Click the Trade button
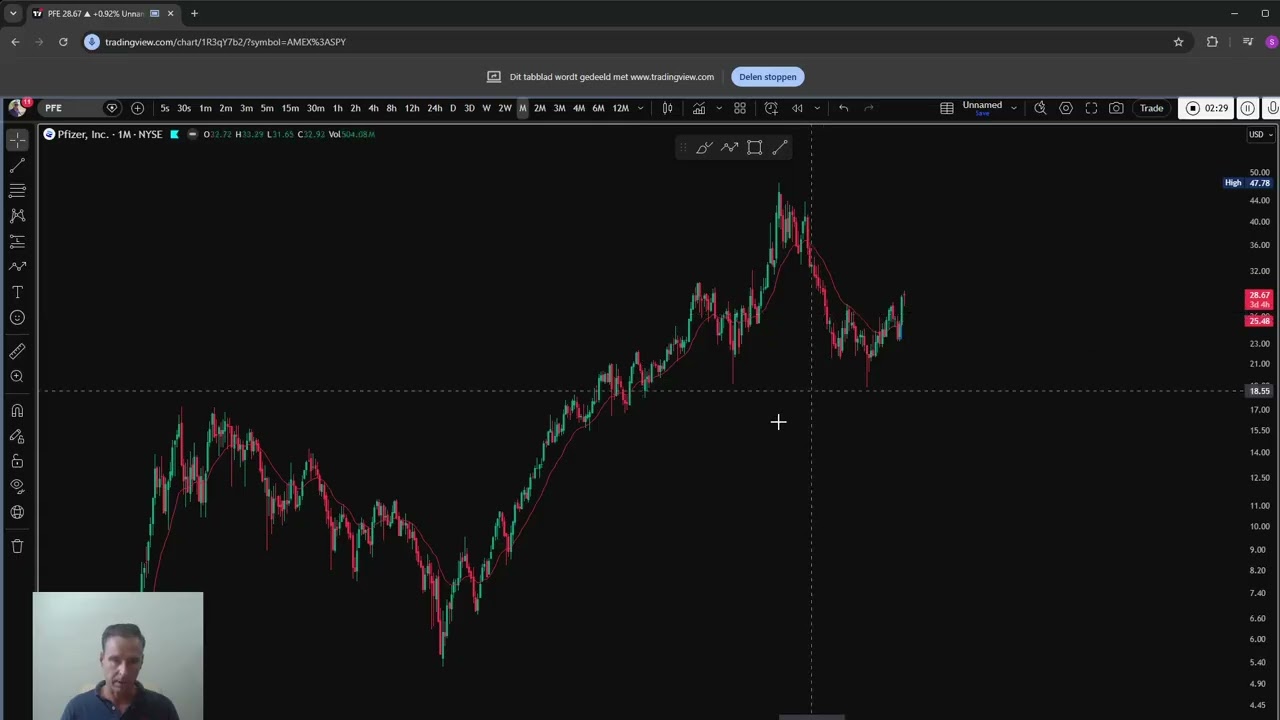Viewport: 1280px width, 720px height. tap(1151, 108)
